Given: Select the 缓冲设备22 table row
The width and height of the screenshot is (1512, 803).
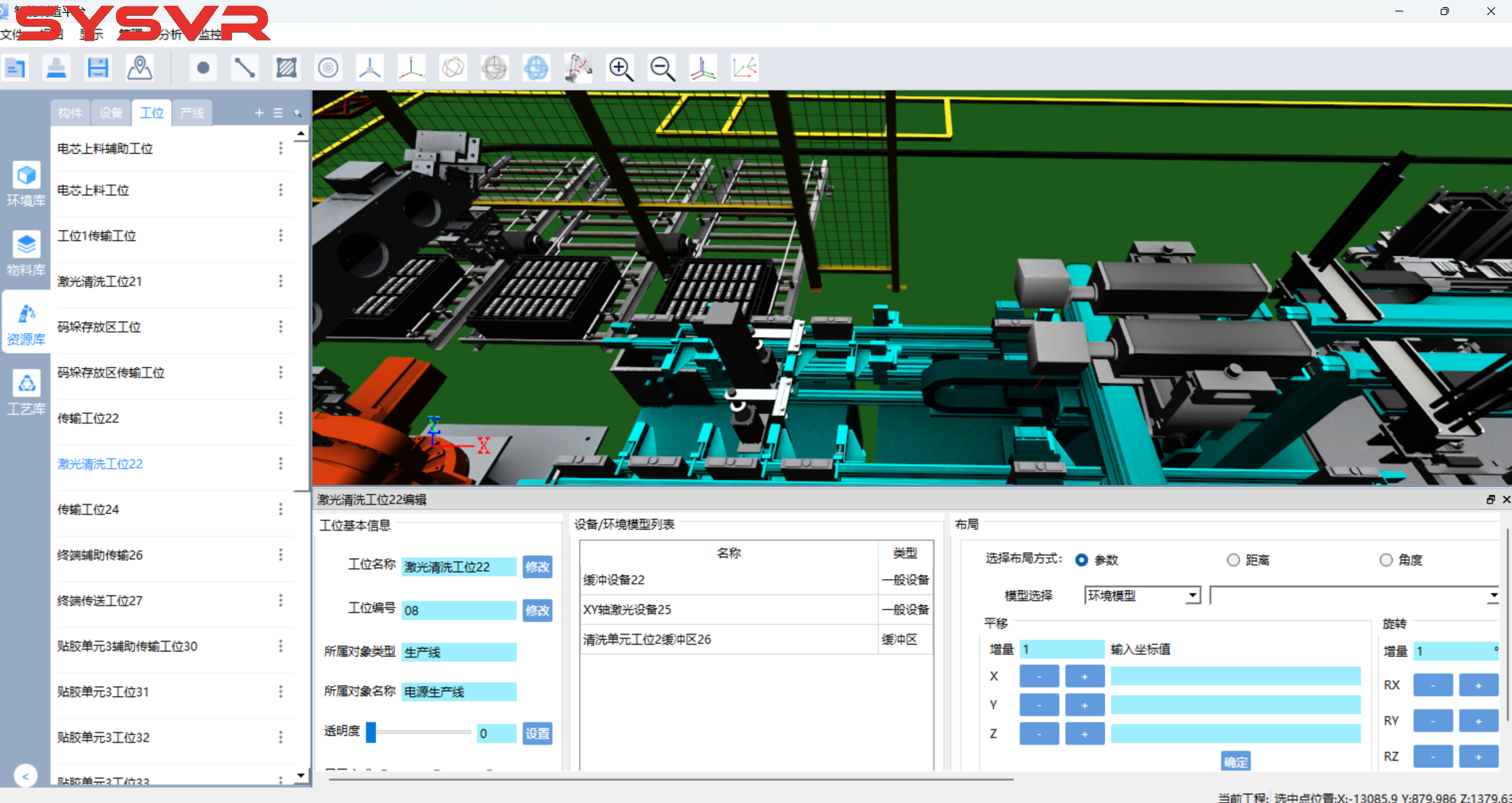Looking at the screenshot, I should click(x=756, y=579).
